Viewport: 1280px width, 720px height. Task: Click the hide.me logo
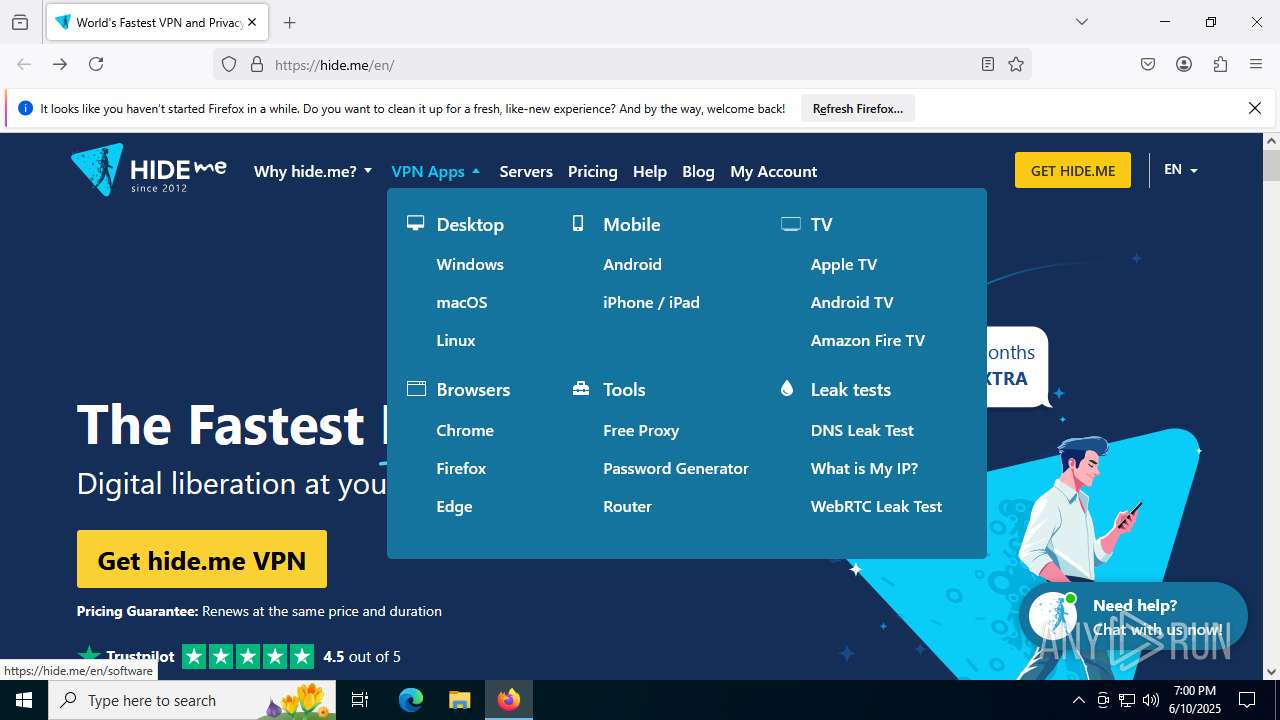click(149, 170)
